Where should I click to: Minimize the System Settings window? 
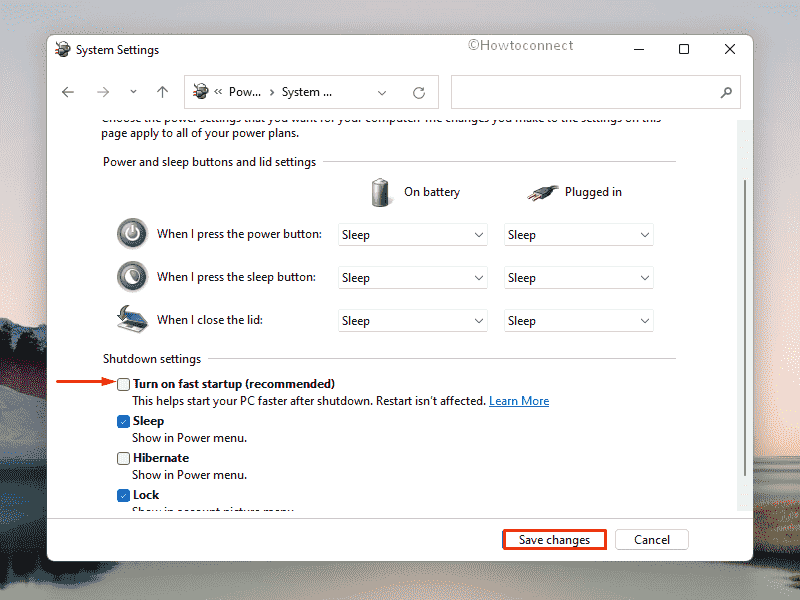click(x=639, y=49)
